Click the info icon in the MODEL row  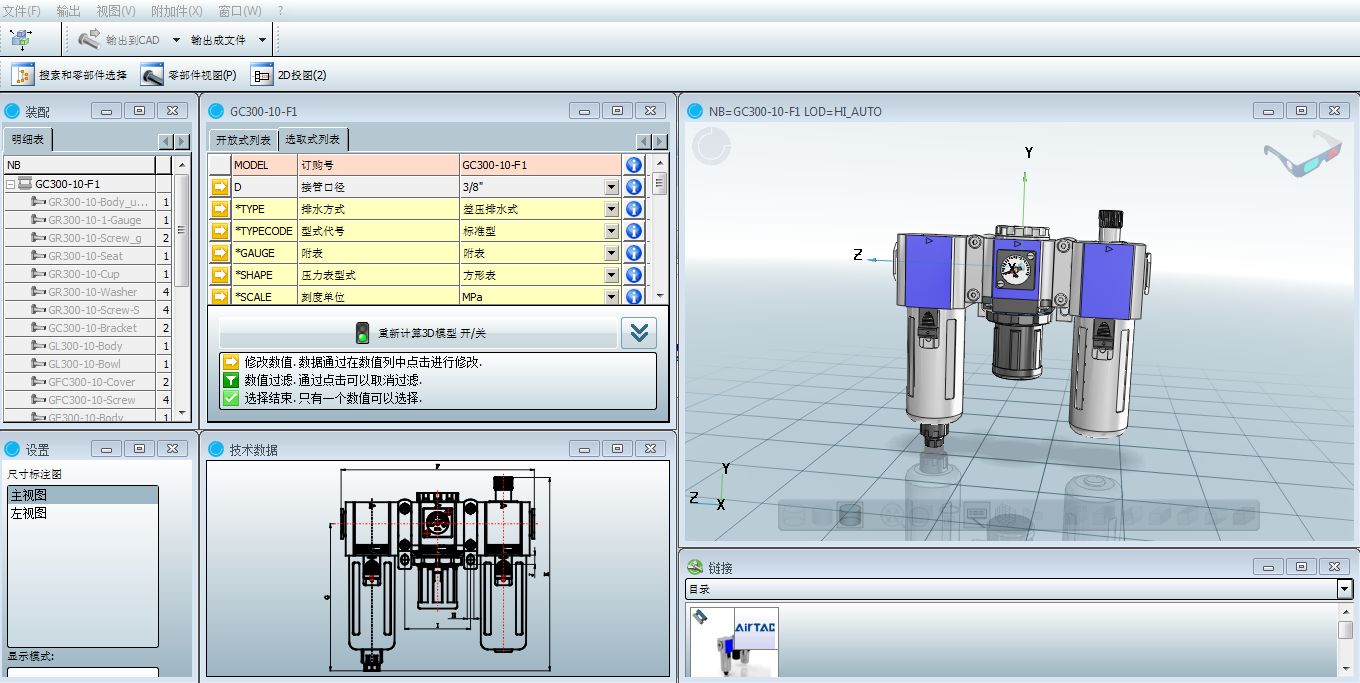click(x=633, y=165)
